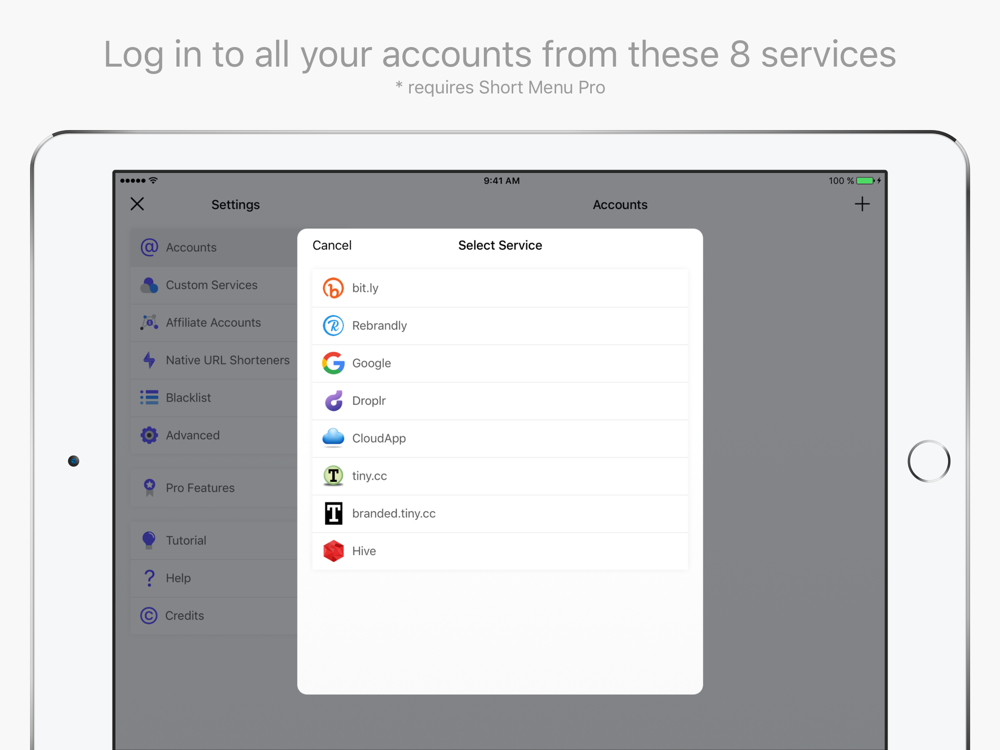This screenshot has height=750, width=1000.
Task: Click the 'Accounts' title in header
Action: pos(620,205)
